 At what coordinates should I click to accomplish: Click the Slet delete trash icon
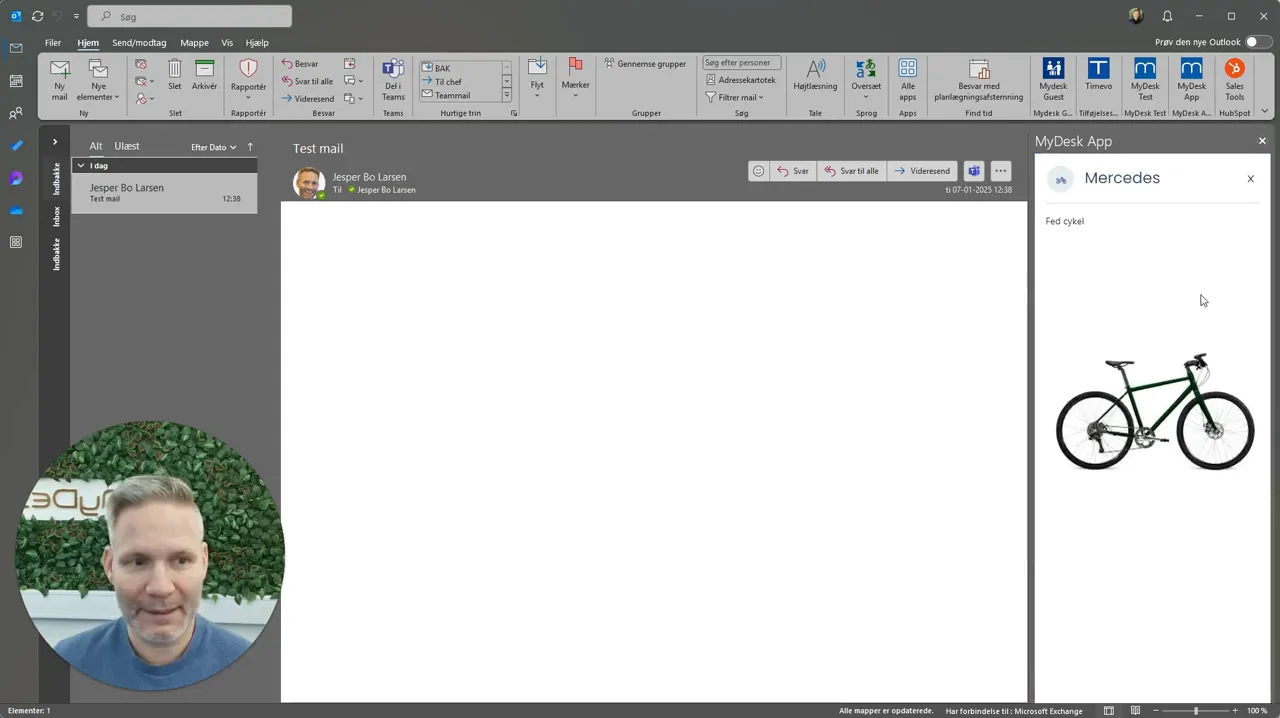click(x=175, y=76)
